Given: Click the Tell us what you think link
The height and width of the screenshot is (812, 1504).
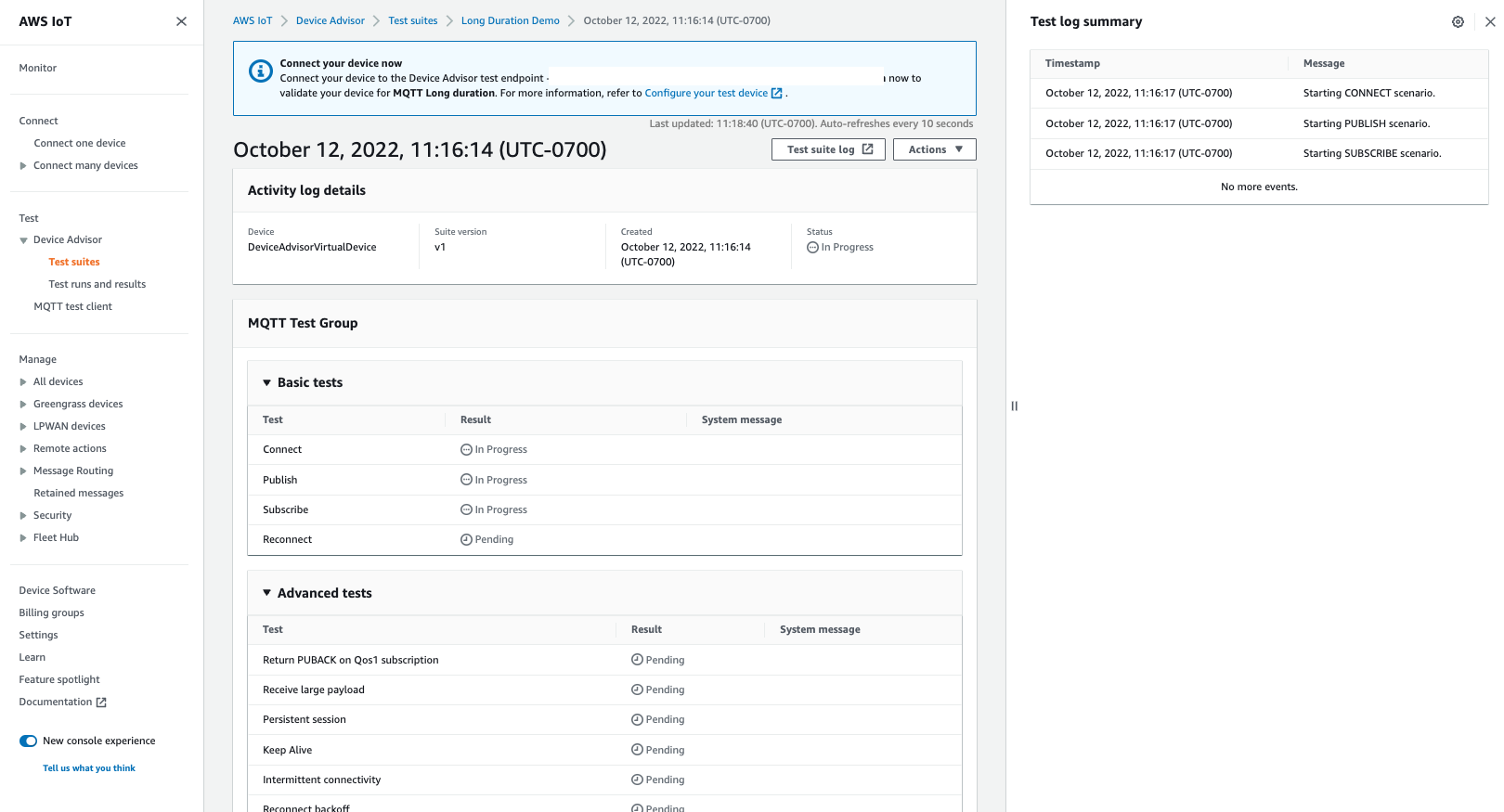Looking at the screenshot, I should tap(89, 768).
